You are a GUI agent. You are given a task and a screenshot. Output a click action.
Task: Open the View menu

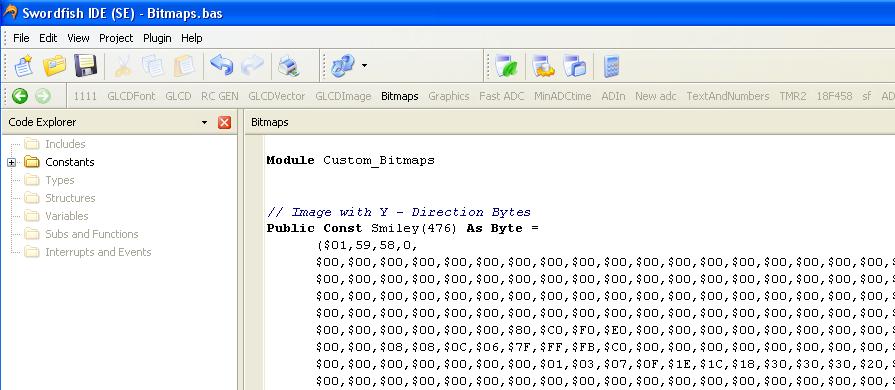pyautogui.click(x=78, y=38)
